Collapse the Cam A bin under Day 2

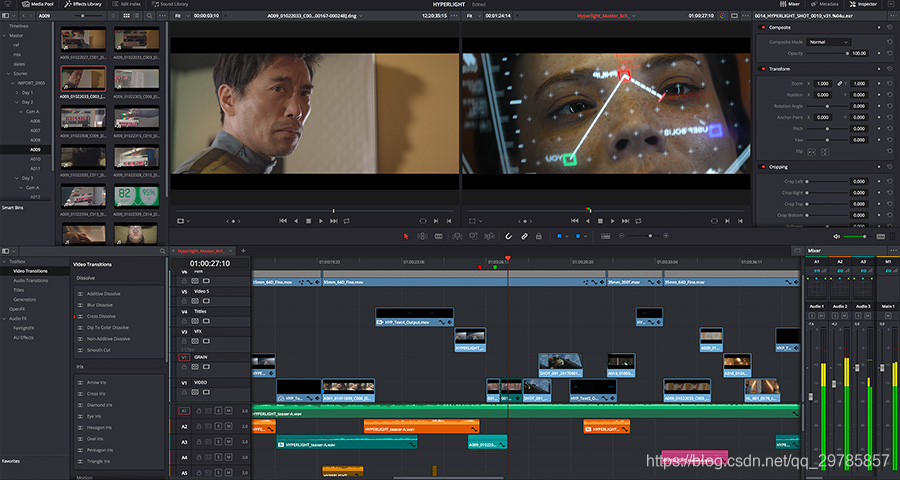click(x=21, y=111)
